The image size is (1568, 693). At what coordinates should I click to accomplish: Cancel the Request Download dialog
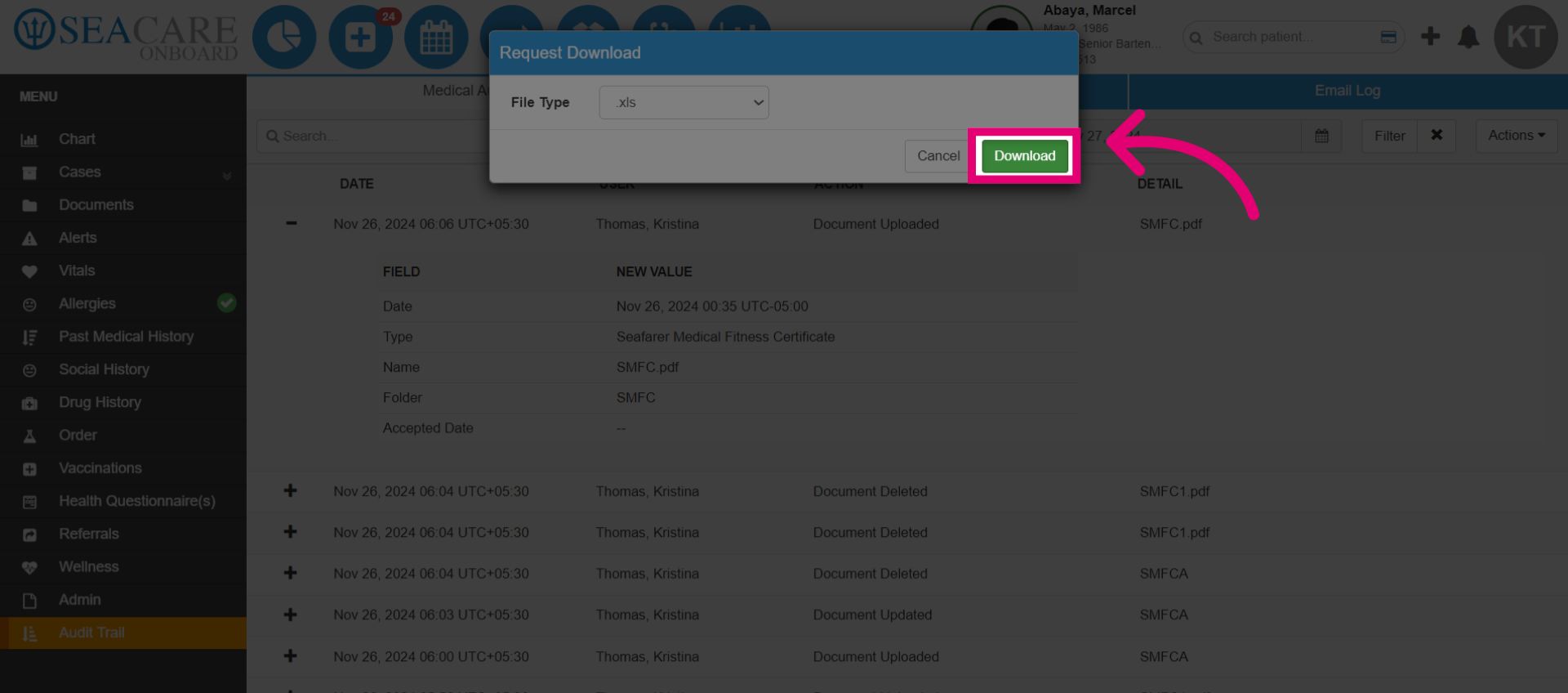coord(938,156)
